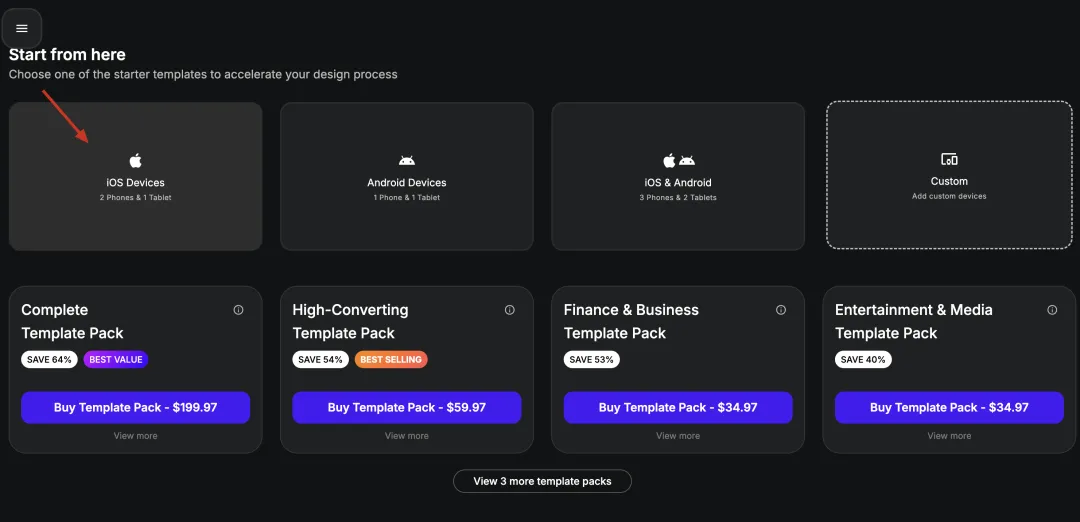View more under Complete Template Pack
This screenshot has height=522, width=1080.
[135, 436]
